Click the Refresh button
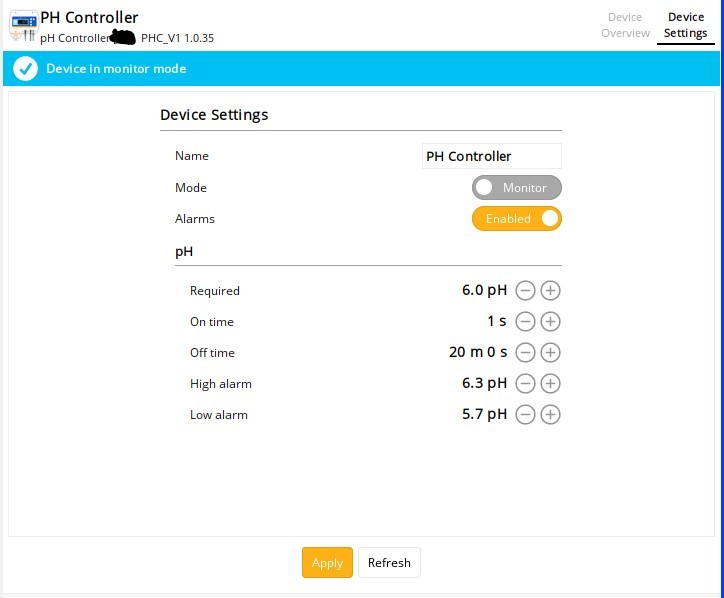Viewport: 724px width, 598px height. coord(389,563)
